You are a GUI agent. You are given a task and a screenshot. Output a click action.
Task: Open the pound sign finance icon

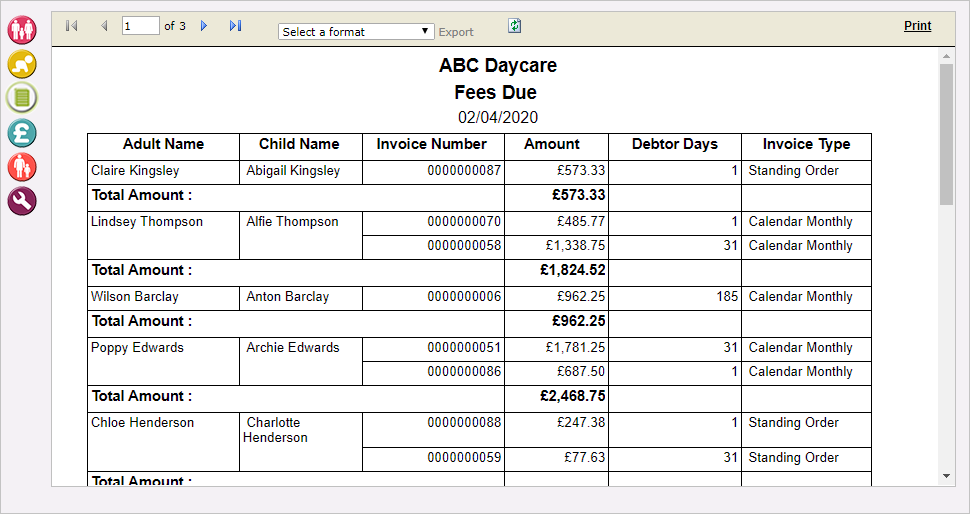click(x=22, y=132)
